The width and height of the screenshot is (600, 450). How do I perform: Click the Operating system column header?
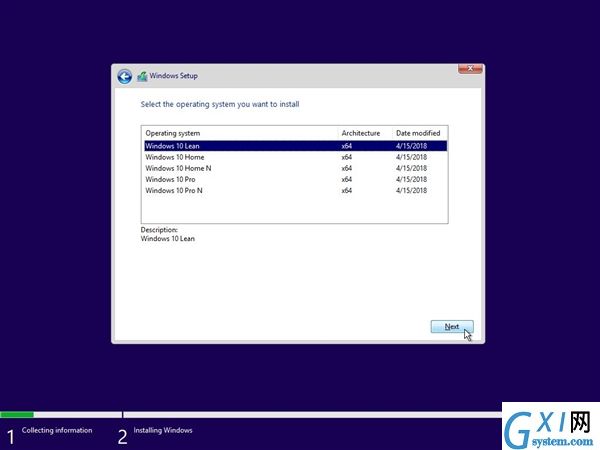coord(240,133)
